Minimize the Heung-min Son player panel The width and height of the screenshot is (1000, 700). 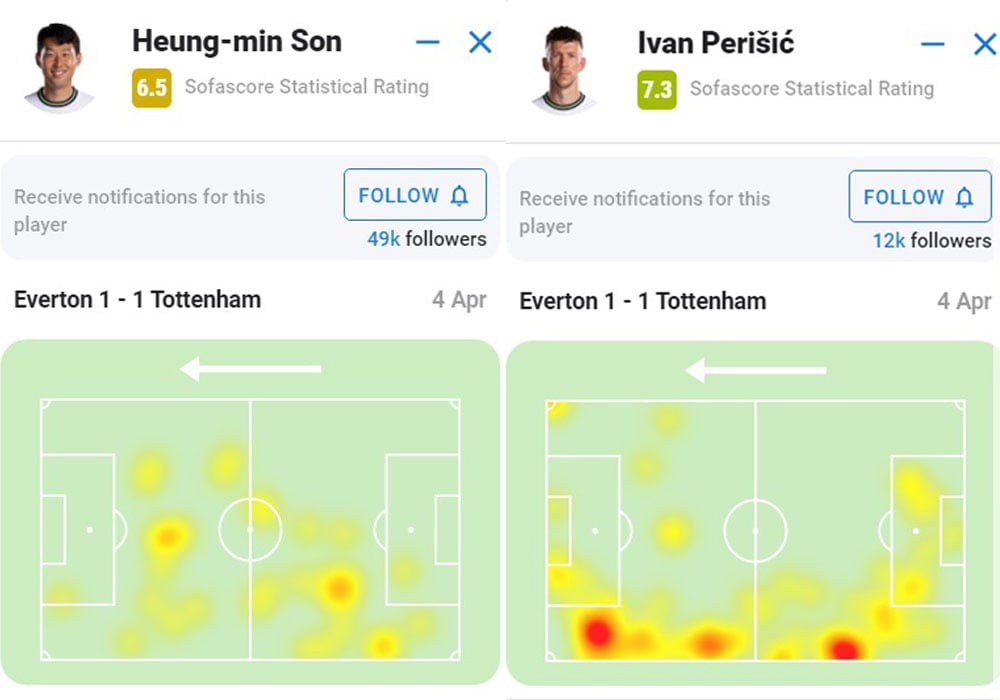[x=427, y=43]
